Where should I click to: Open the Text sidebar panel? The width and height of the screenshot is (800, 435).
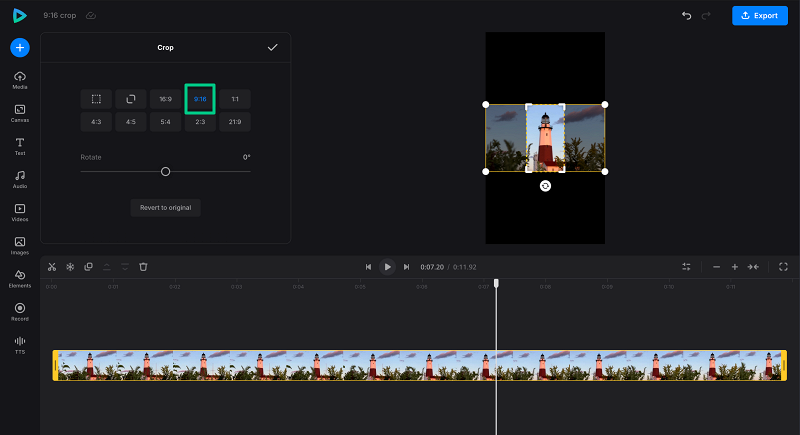(20, 146)
